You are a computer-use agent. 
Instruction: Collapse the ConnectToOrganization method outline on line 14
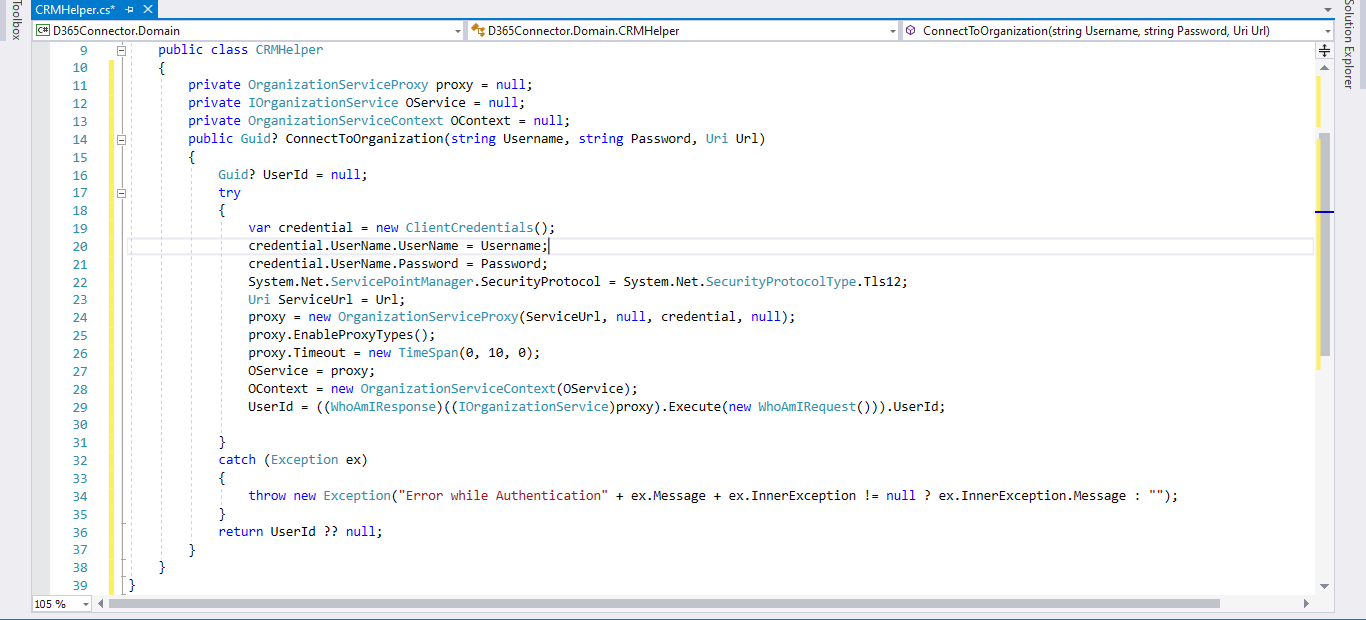(121, 138)
